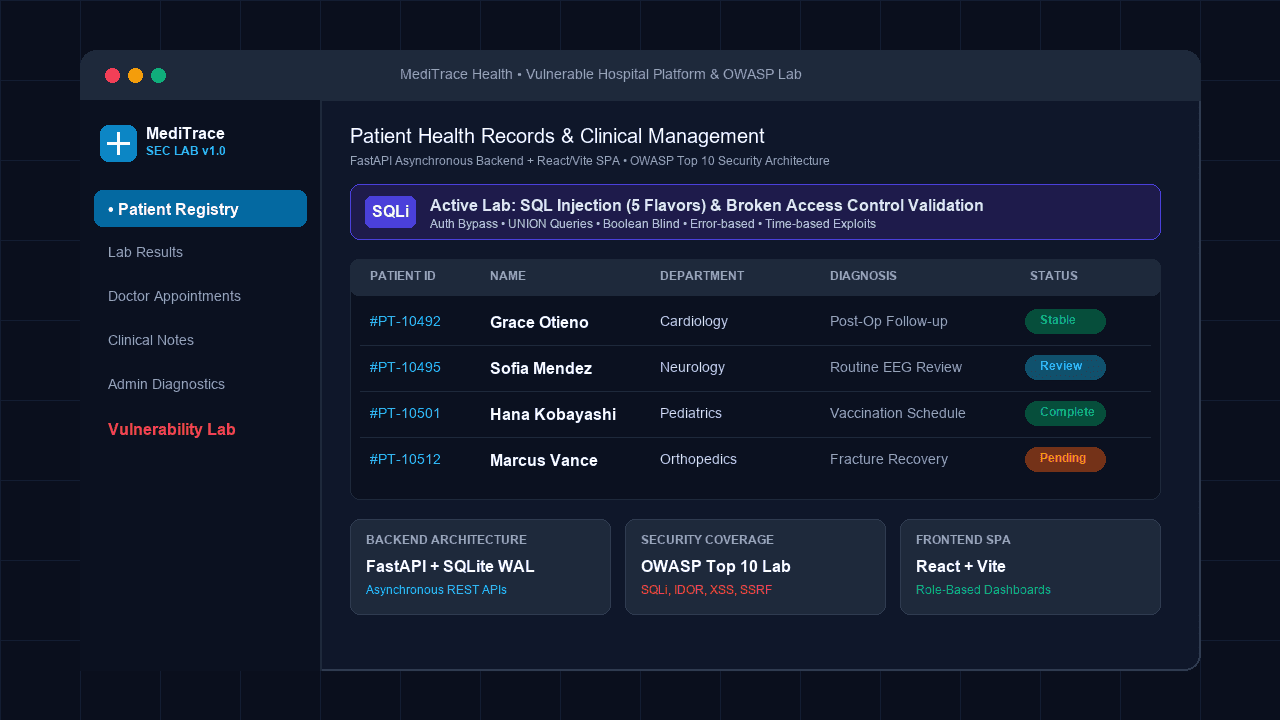Click the Complete status badge

(x=1065, y=413)
